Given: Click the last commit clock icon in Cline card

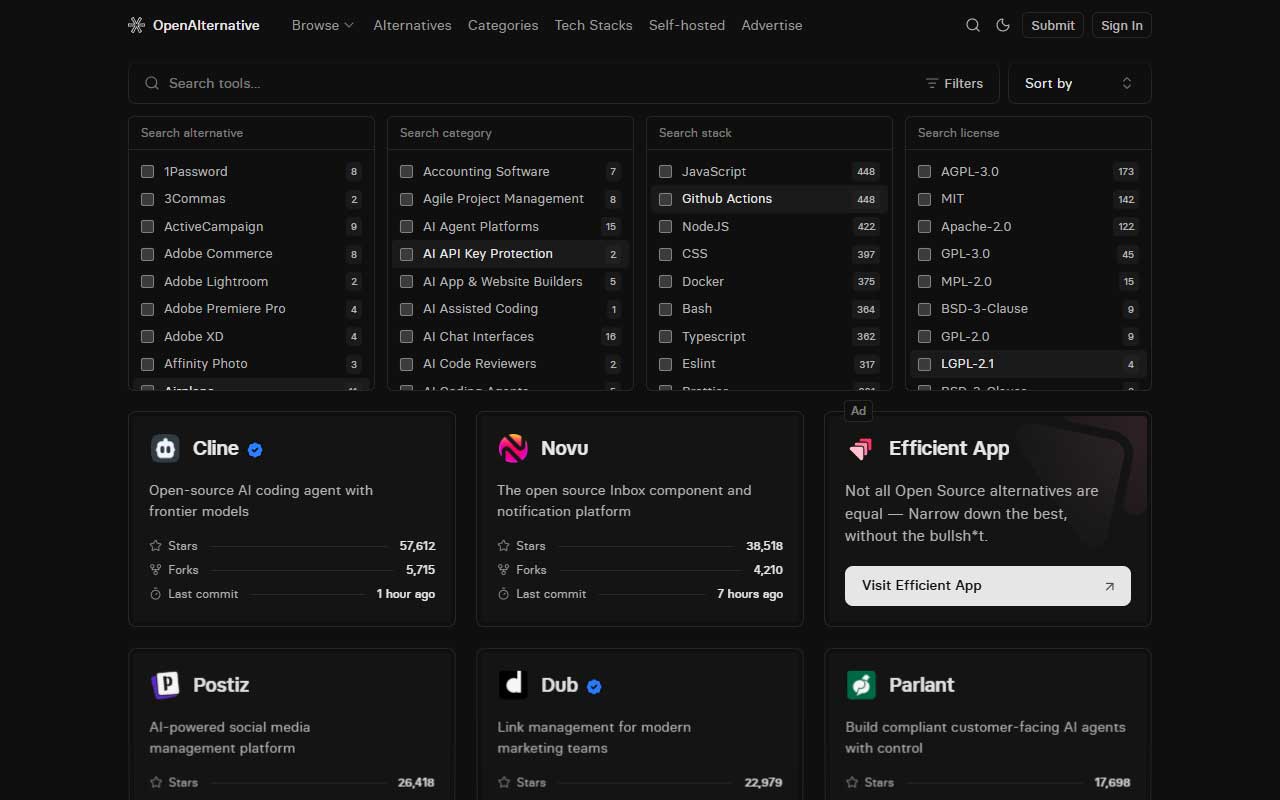Looking at the screenshot, I should point(155,594).
